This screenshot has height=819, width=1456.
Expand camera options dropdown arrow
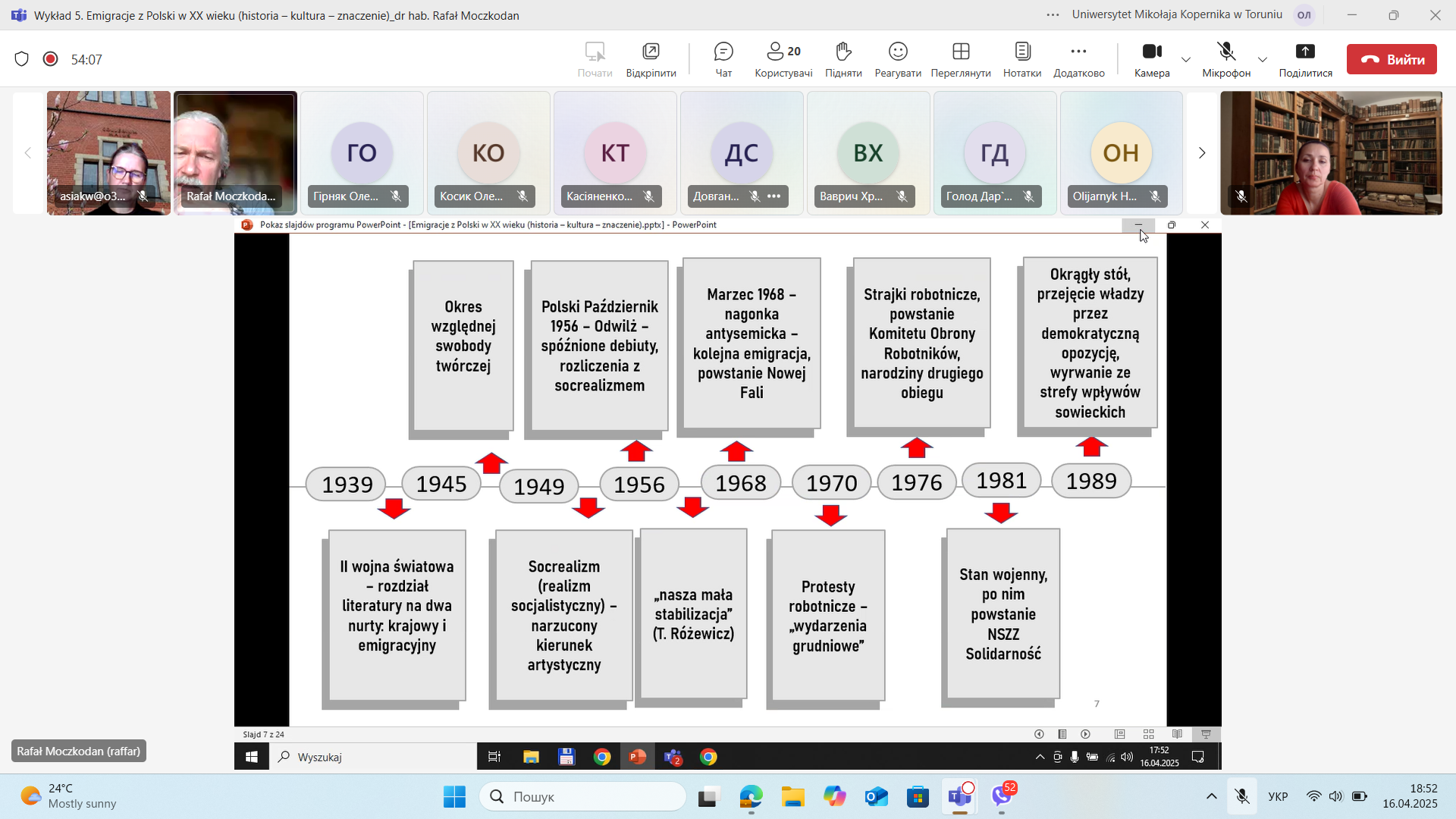point(1186,59)
